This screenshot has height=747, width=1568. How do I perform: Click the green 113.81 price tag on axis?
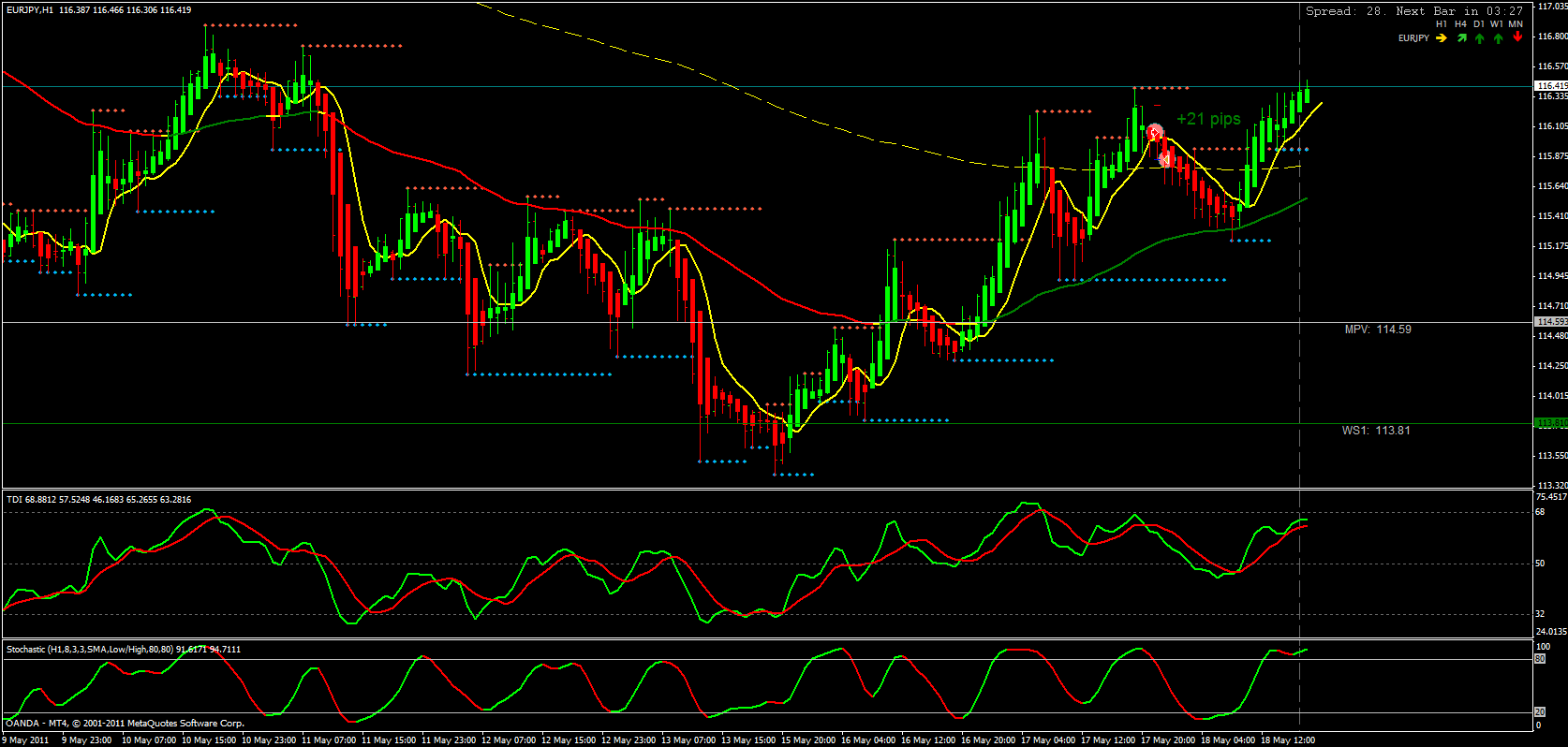tap(1551, 423)
